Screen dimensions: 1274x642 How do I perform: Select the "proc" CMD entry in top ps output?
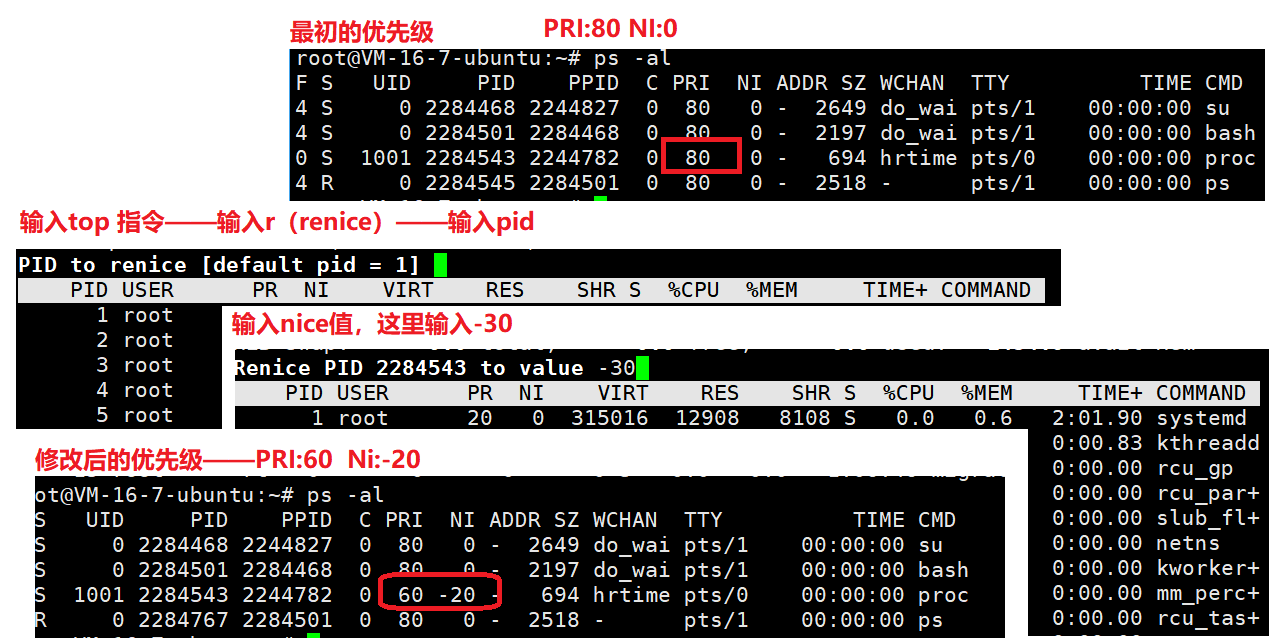pos(1230,158)
